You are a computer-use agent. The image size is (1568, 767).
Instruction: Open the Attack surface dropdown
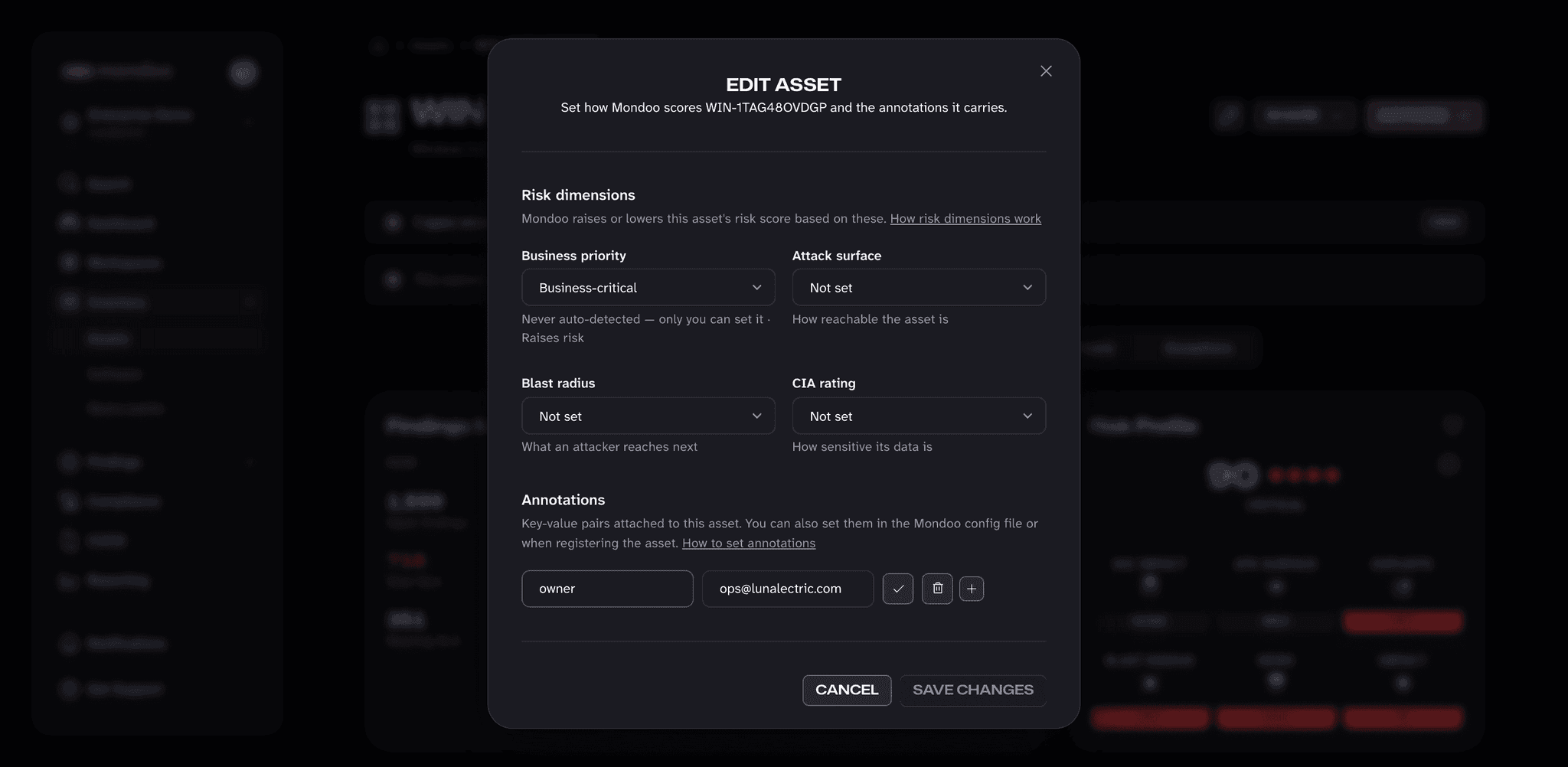coord(919,287)
